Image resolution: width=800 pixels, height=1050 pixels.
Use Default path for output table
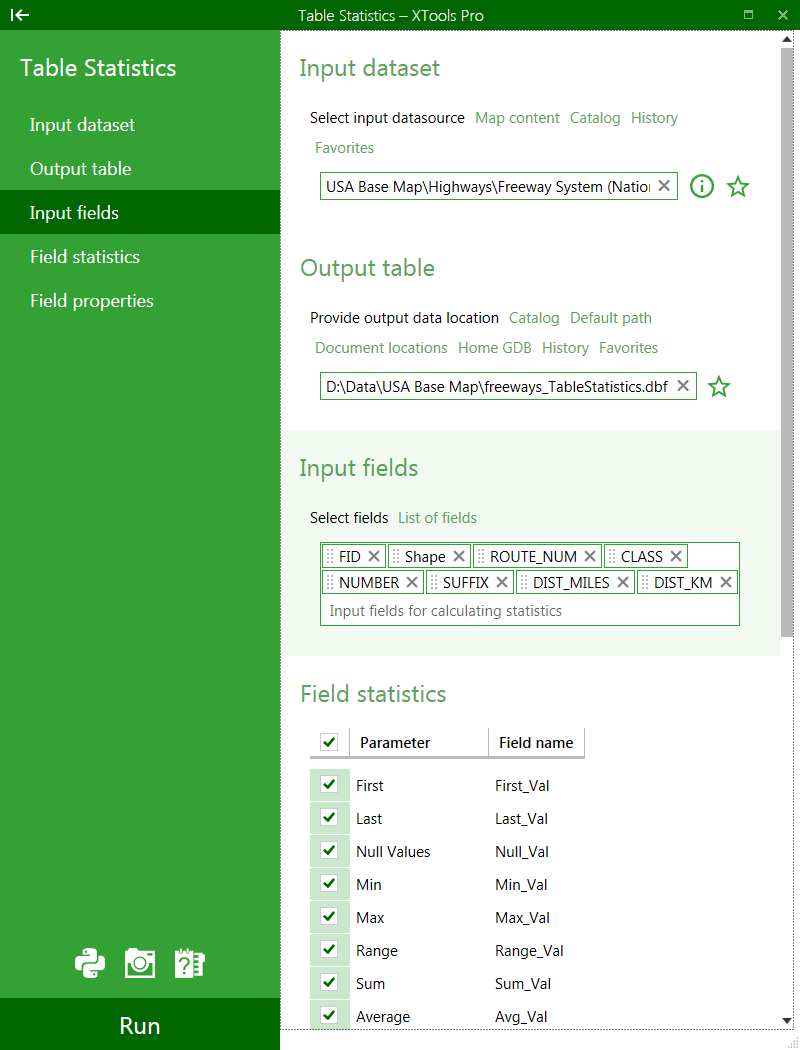611,318
